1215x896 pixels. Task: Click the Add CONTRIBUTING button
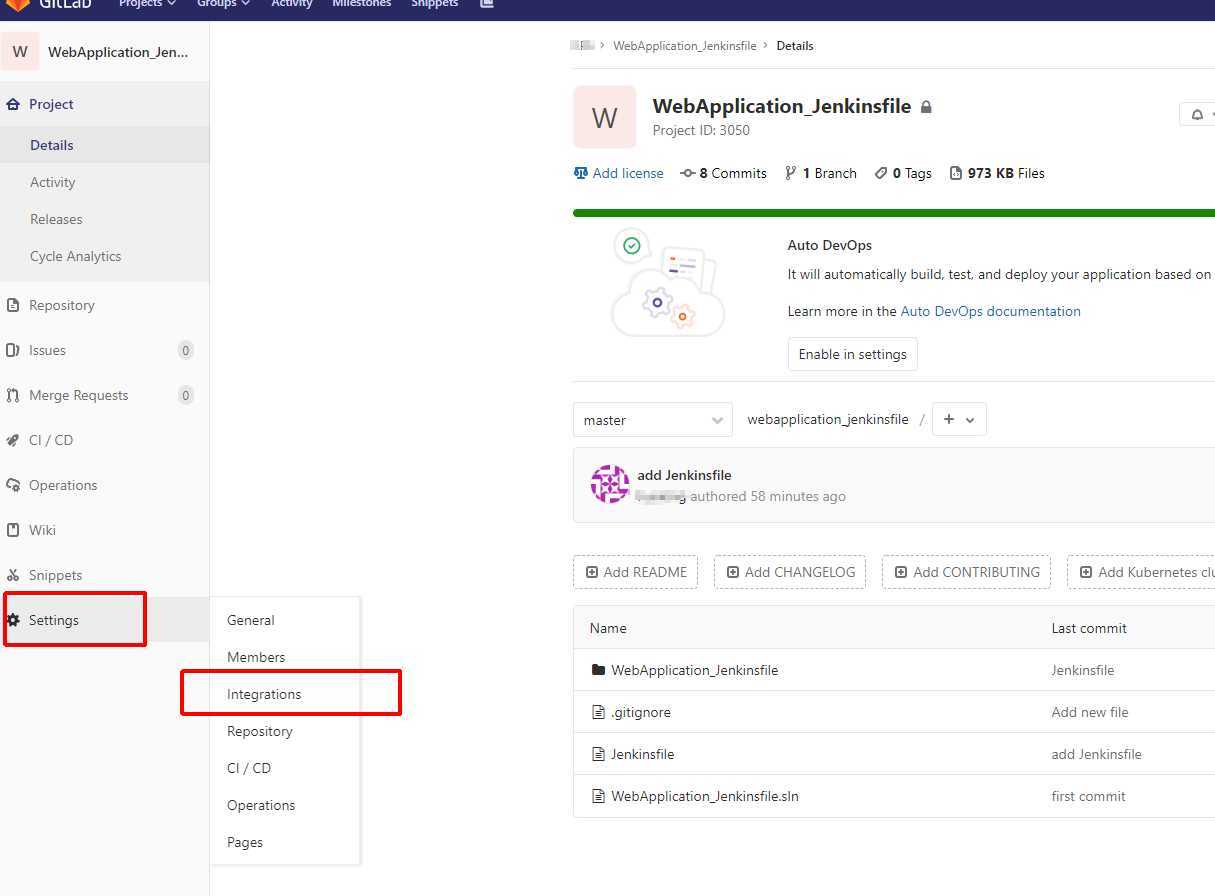[966, 572]
